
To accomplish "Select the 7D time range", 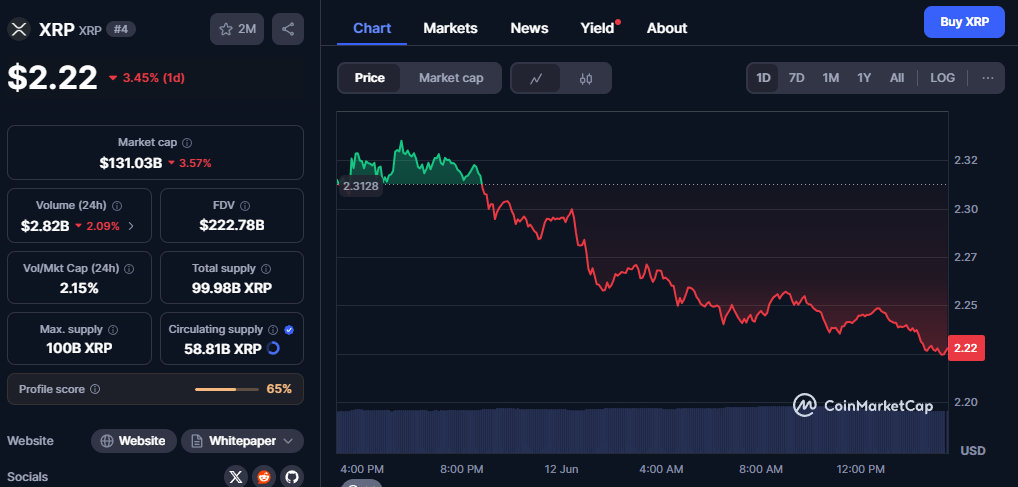I will coord(797,78).
